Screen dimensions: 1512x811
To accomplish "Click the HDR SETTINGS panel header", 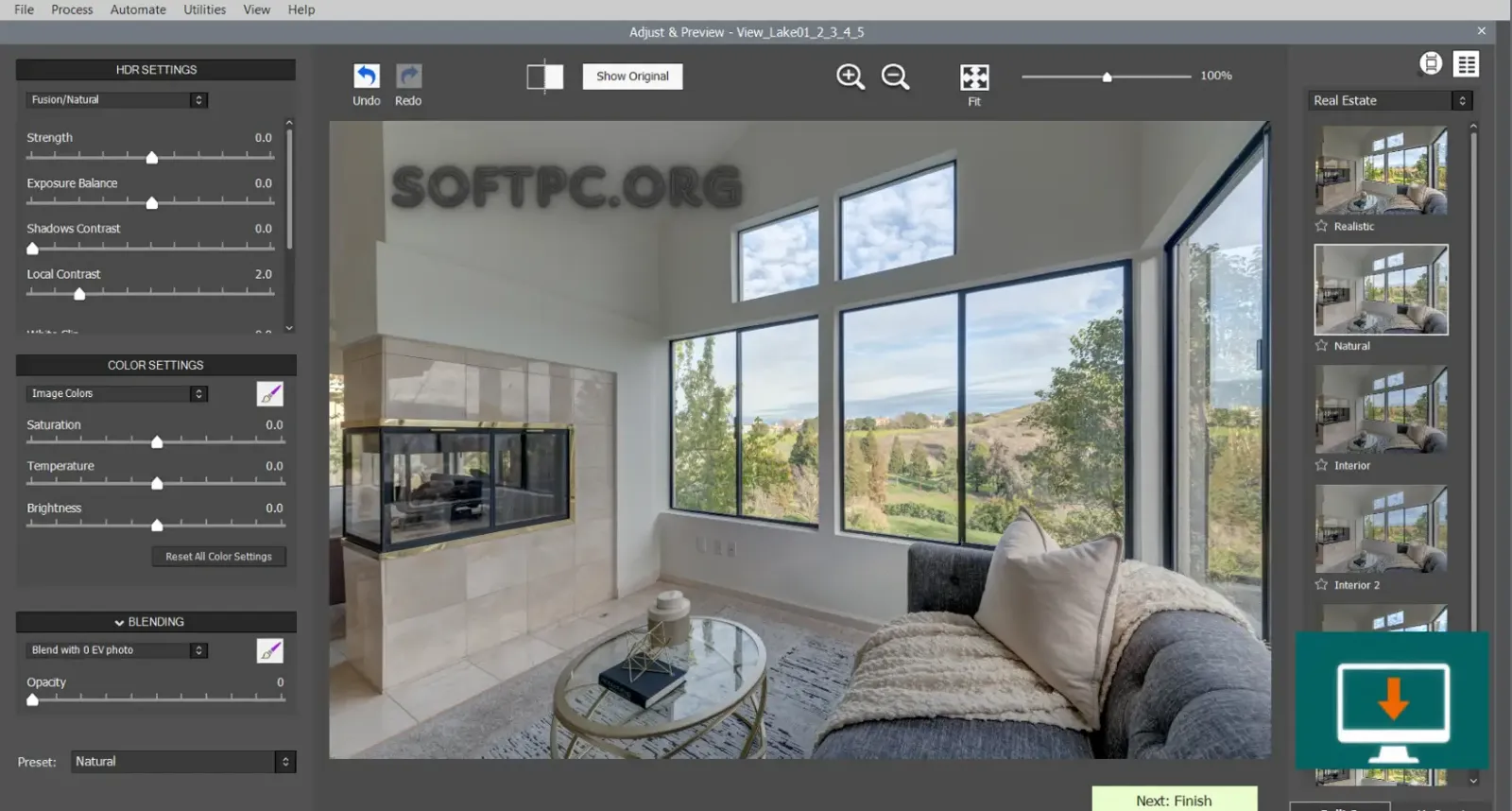I will pos(156,70).
